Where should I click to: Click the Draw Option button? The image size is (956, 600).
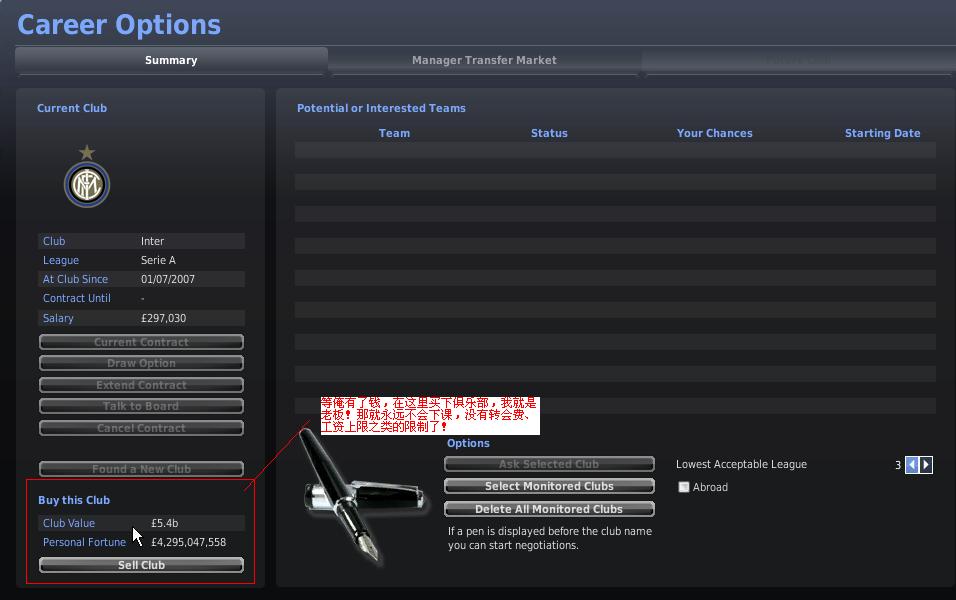[141, 363]
